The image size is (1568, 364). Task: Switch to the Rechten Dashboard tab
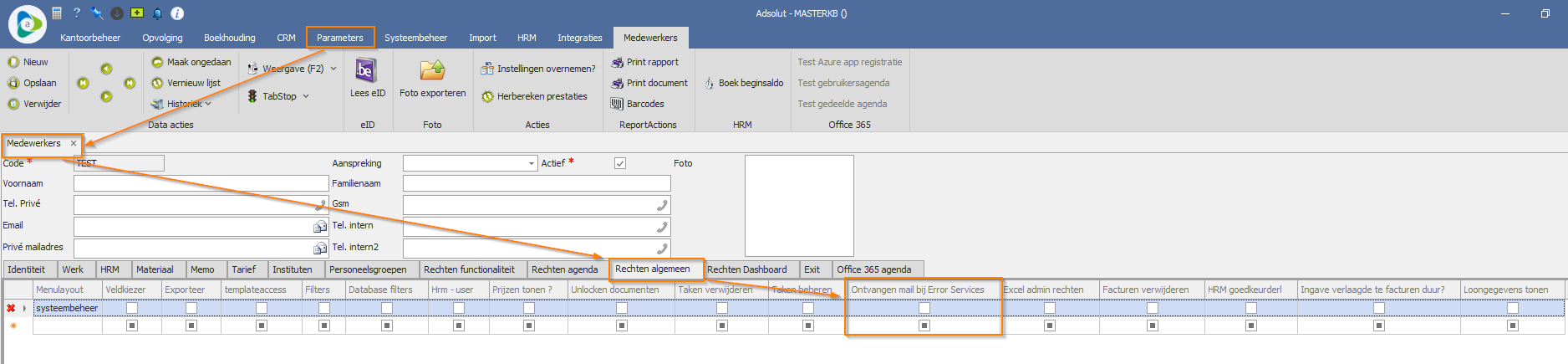746,269
